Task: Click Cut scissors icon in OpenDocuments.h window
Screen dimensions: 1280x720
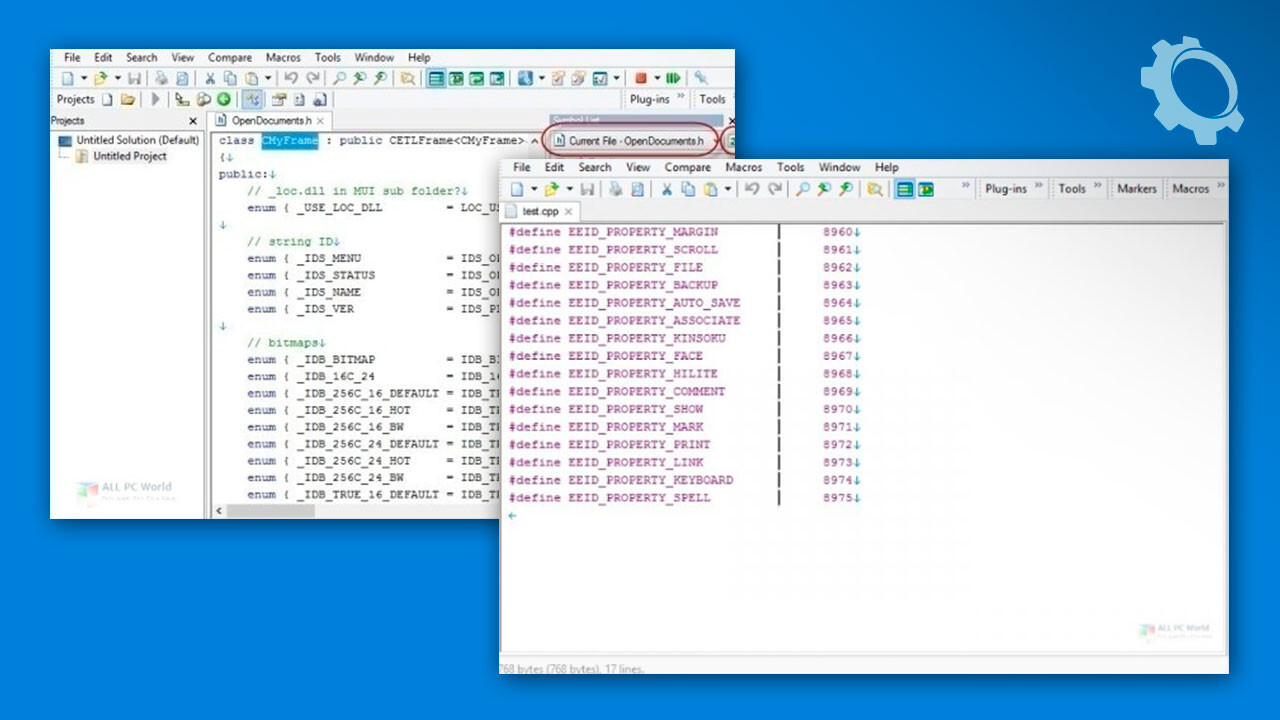Action: click(210, 78)
